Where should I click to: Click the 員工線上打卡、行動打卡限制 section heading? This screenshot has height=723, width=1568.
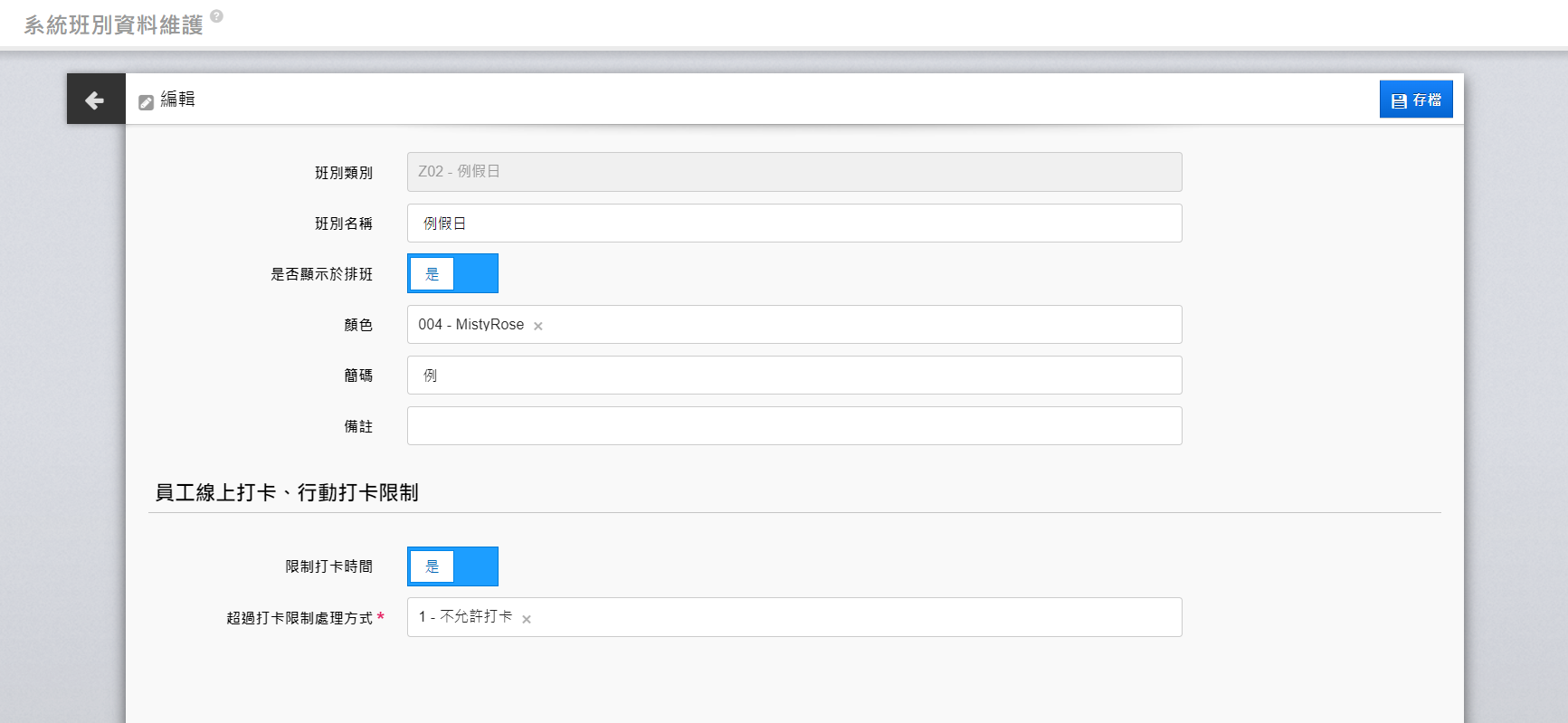tap(287, 492)
